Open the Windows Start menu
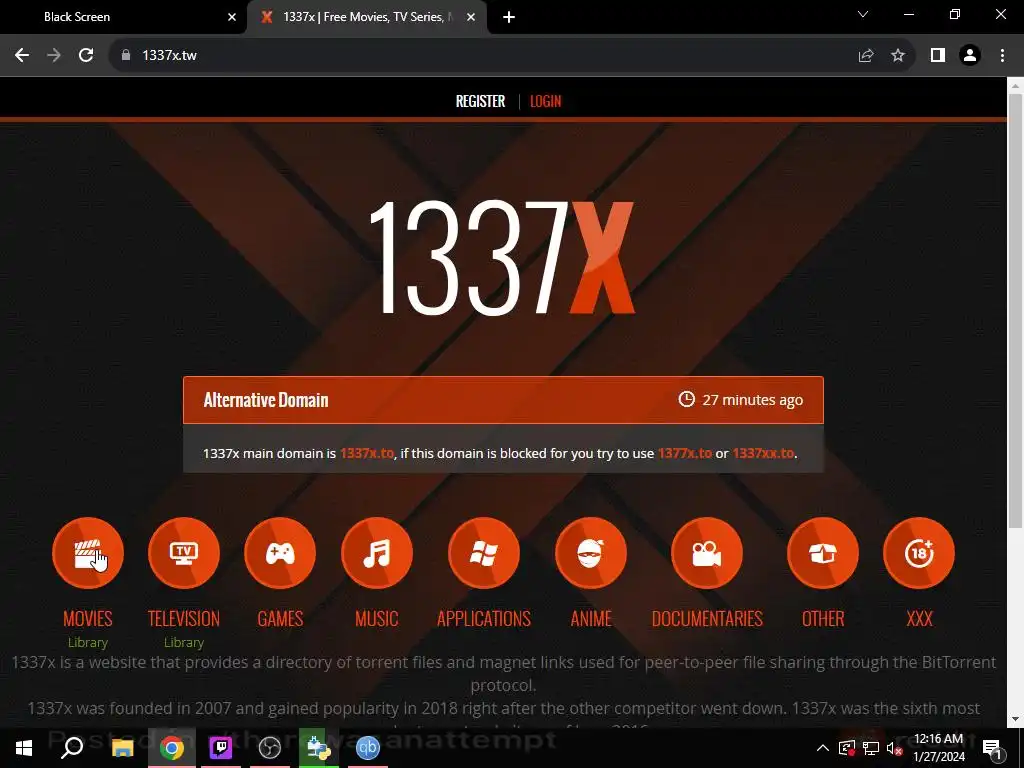Screen dimensions: 1024x768 tap(24, 748)
